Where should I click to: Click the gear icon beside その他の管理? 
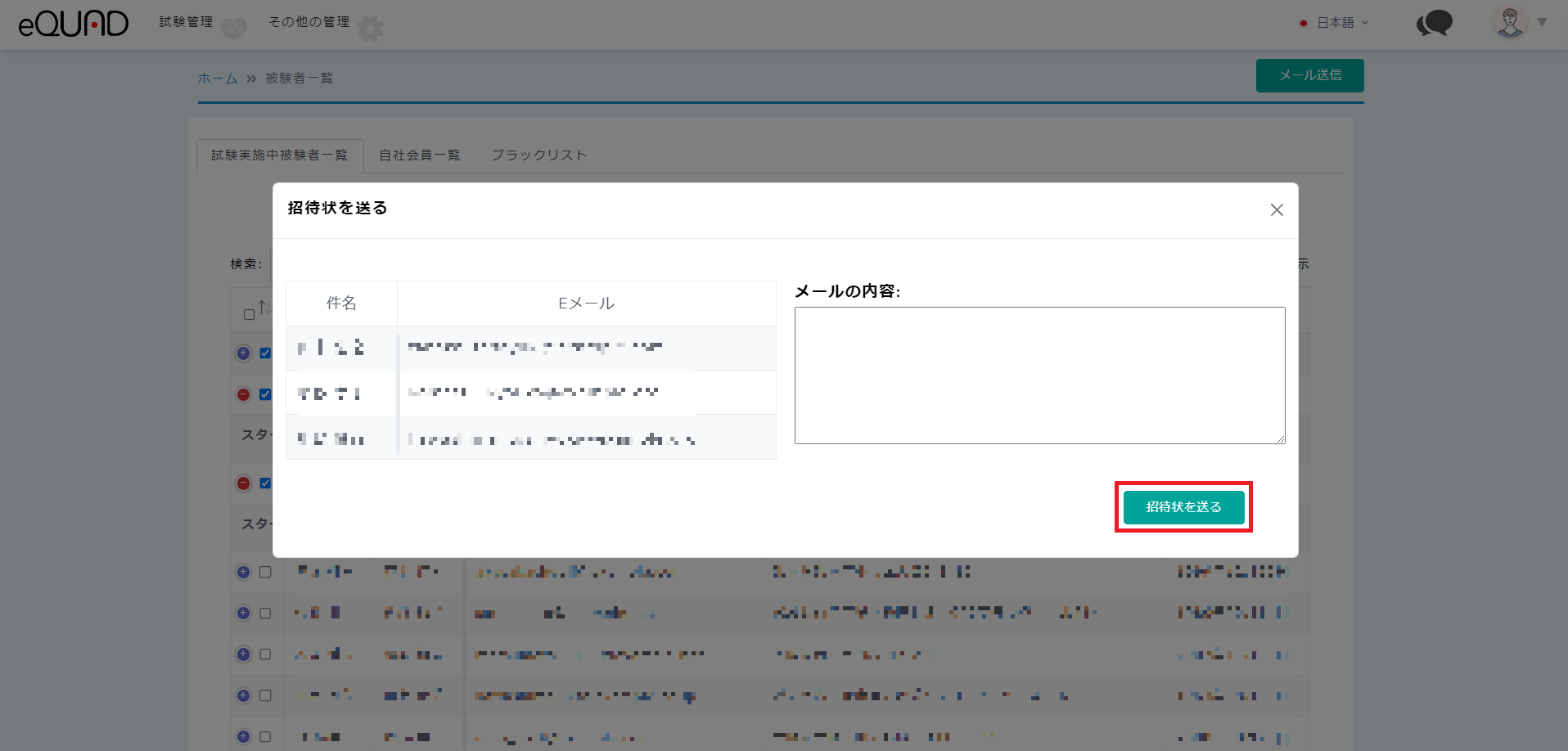370,29
